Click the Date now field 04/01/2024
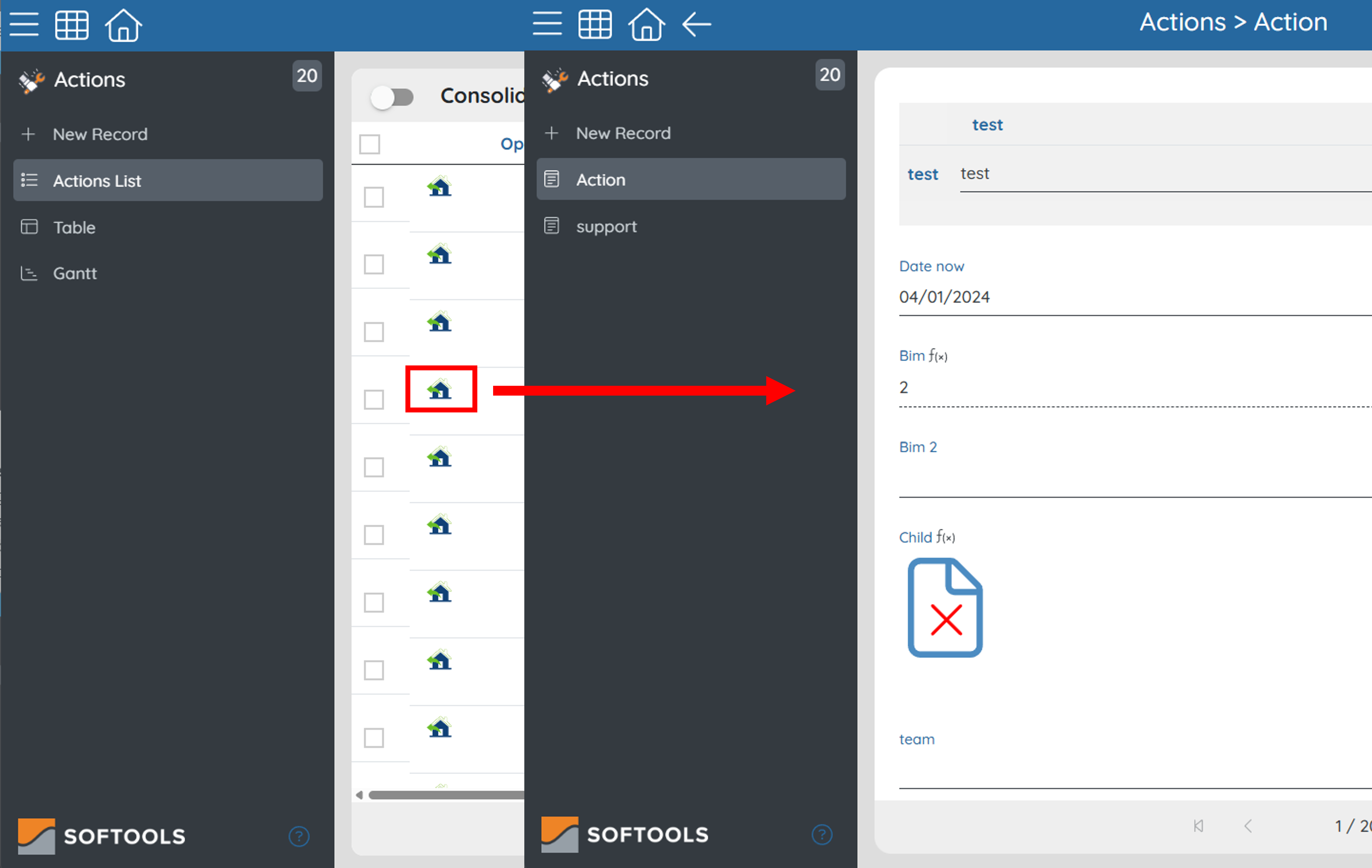Viewport: 1372px width, 868px height. coord(1135,297)
